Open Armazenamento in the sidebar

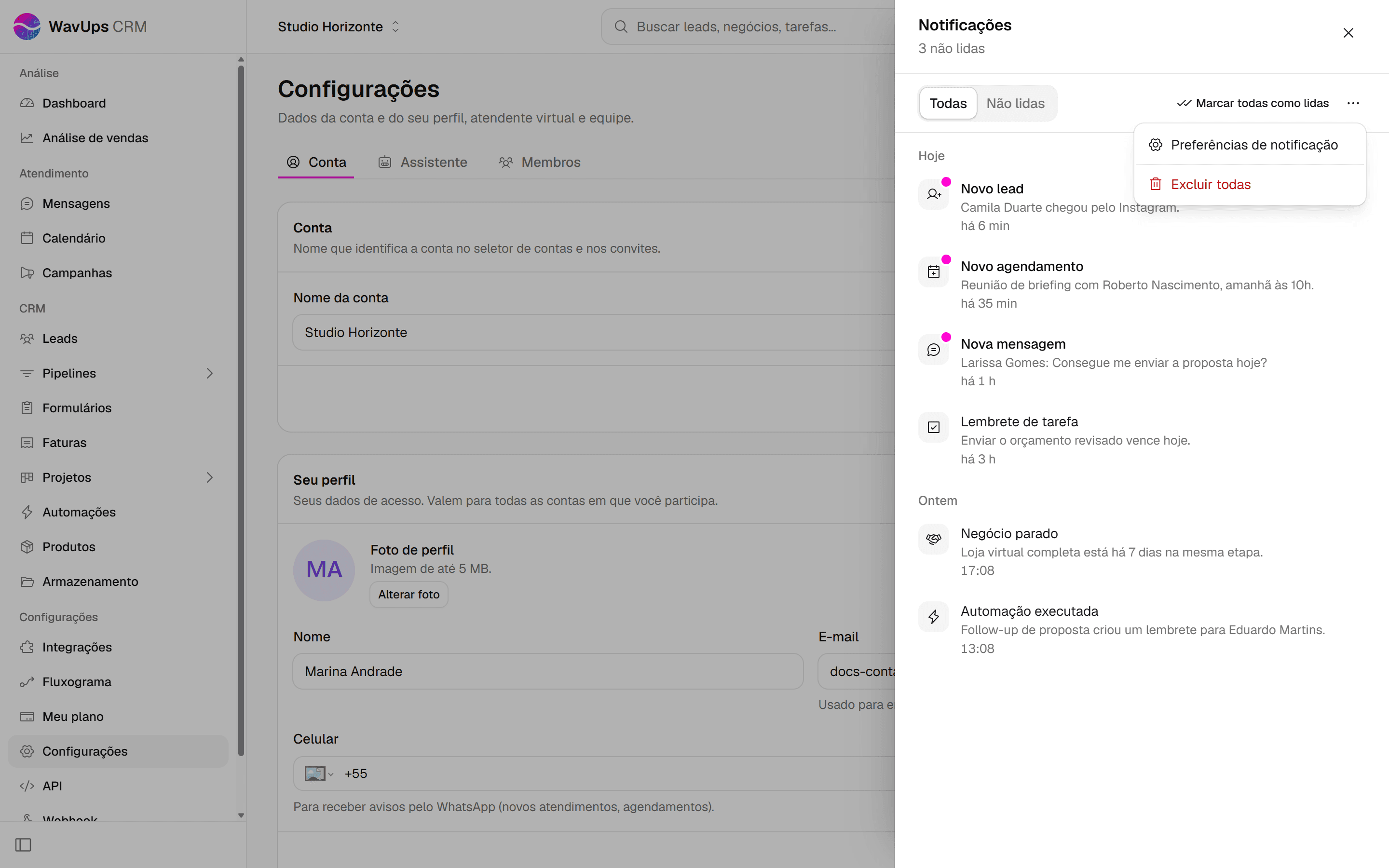click(x=118, y=582)
